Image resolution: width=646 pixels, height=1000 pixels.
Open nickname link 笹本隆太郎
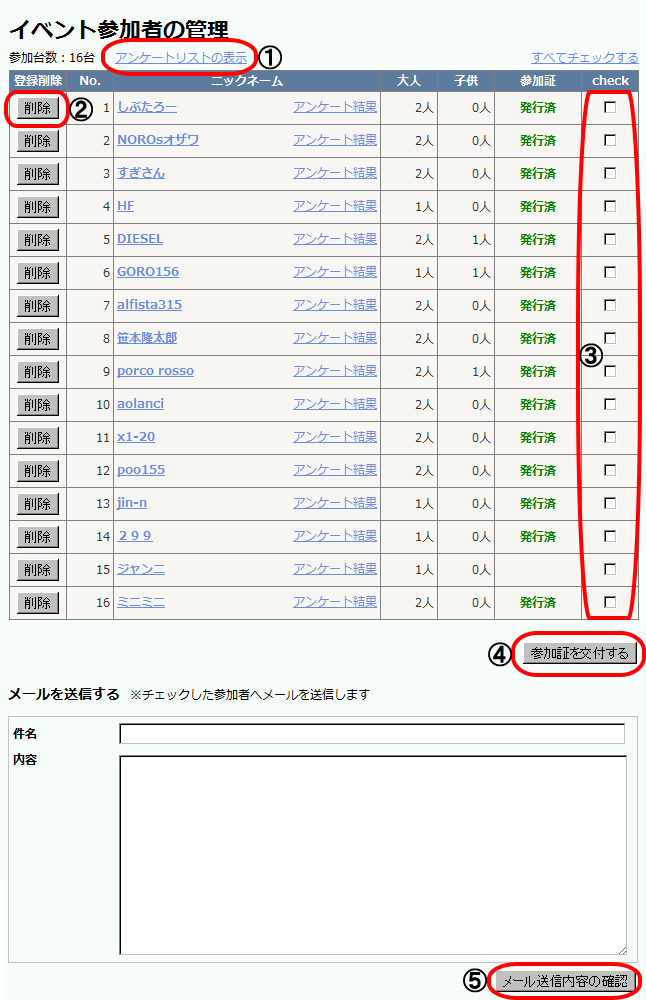(147, 338)
